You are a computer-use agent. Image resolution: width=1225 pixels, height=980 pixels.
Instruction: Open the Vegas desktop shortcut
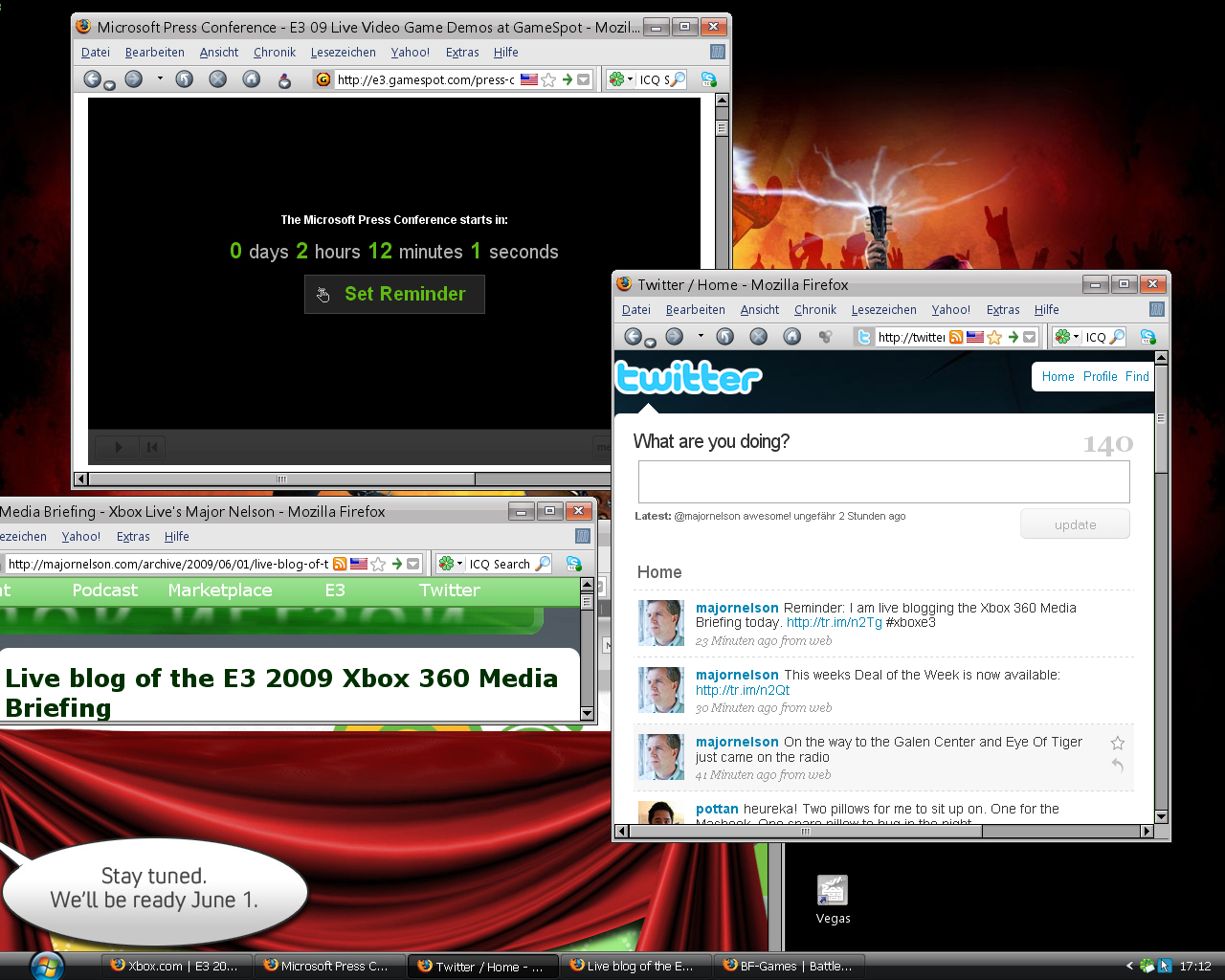833,900
